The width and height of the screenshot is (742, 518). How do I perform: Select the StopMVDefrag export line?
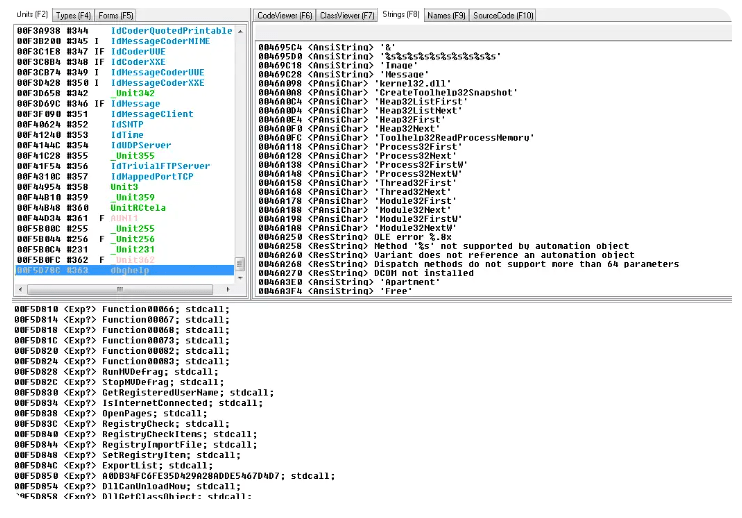[119, 382]
